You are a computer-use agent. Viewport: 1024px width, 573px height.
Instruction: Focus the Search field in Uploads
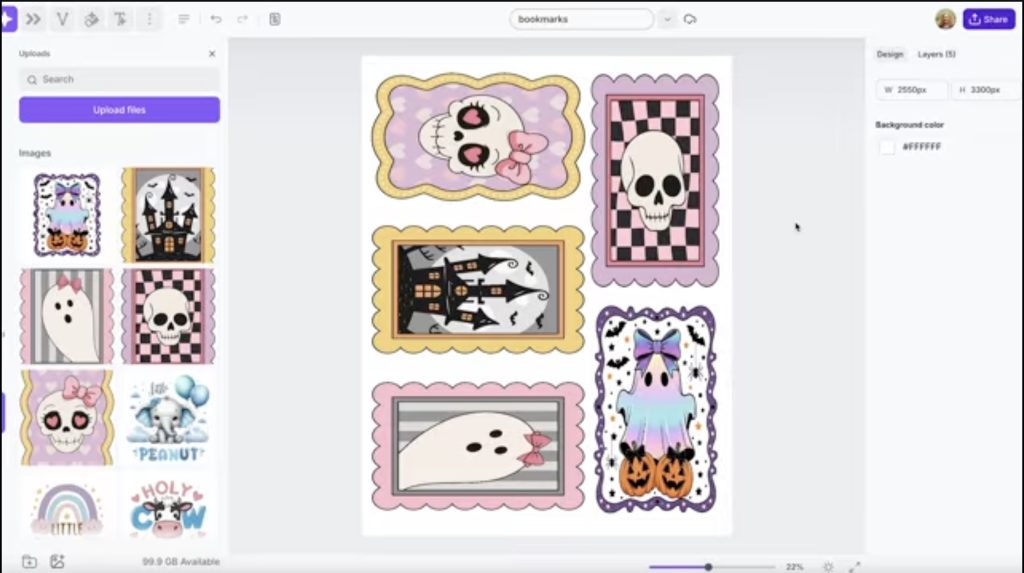120,80
